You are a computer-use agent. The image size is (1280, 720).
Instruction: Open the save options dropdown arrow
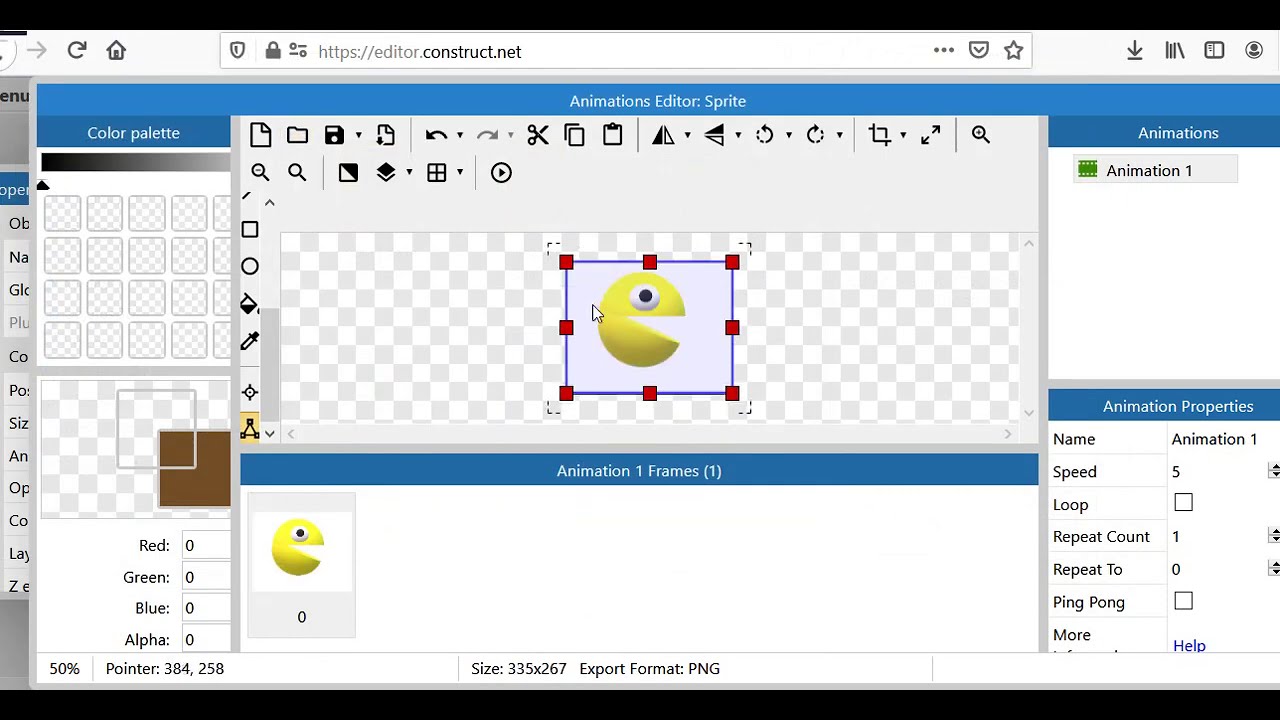click(x=358, y=136)
